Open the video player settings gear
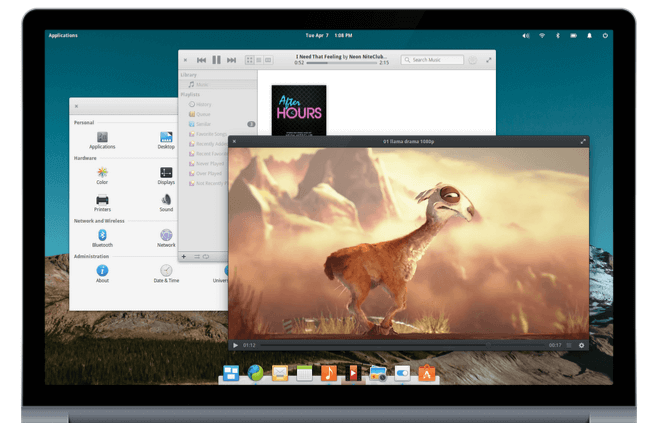This screenshot has height=423, width=659. [581, 345]
